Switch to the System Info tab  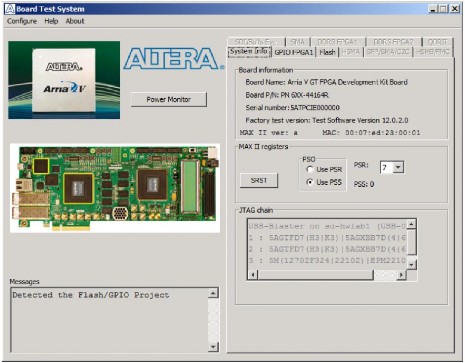click(249, 52)
